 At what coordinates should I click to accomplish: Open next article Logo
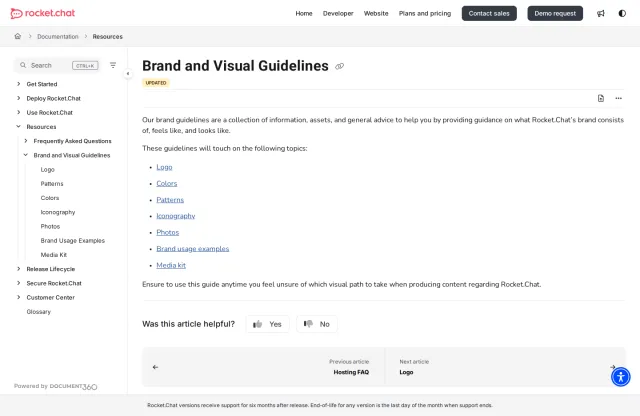pos(406,372)
